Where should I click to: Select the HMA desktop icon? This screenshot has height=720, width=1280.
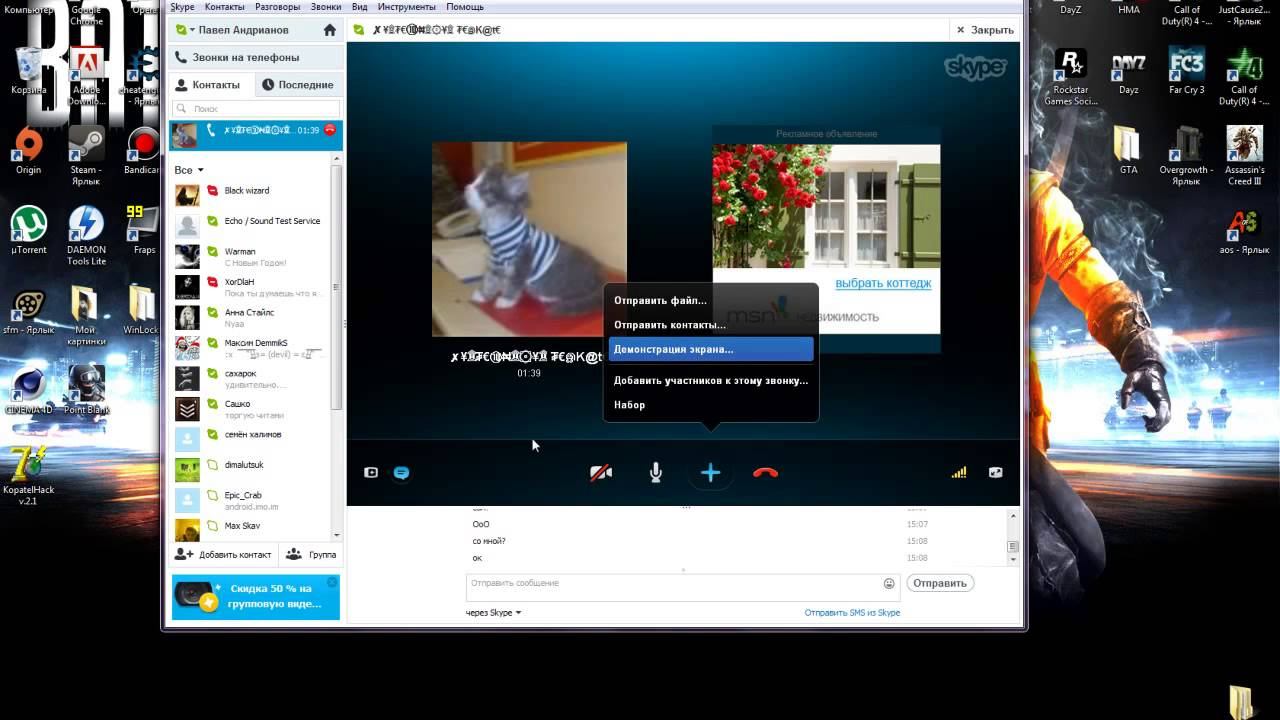coord(1128,8)
